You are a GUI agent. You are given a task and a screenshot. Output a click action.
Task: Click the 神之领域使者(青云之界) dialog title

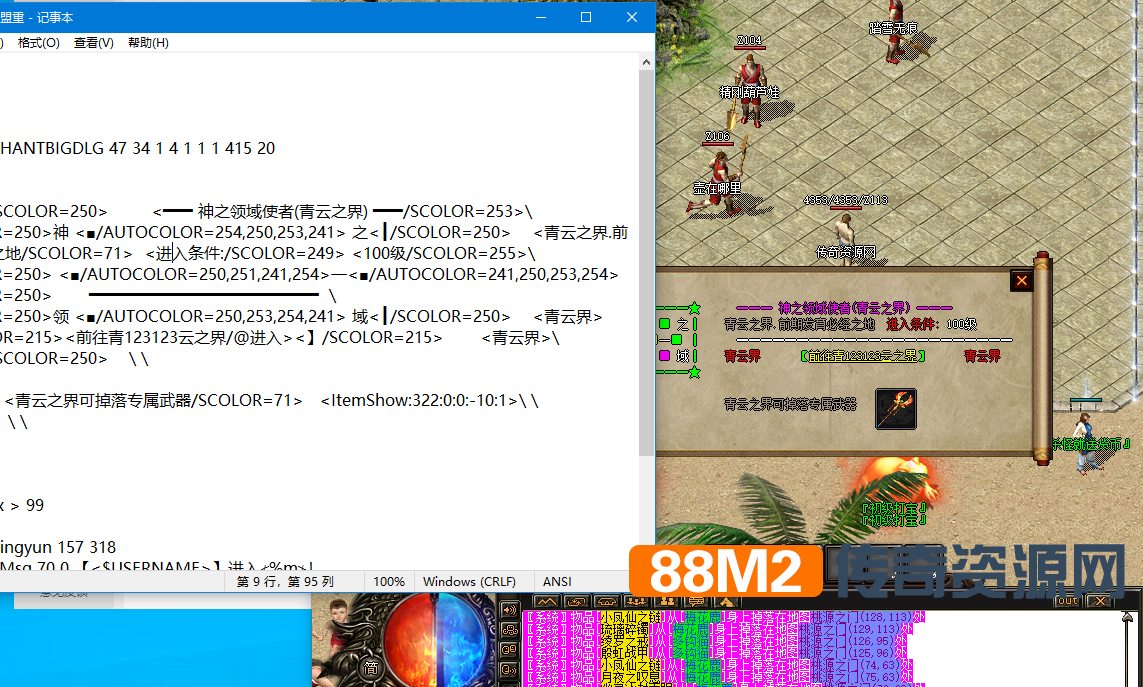844,308
